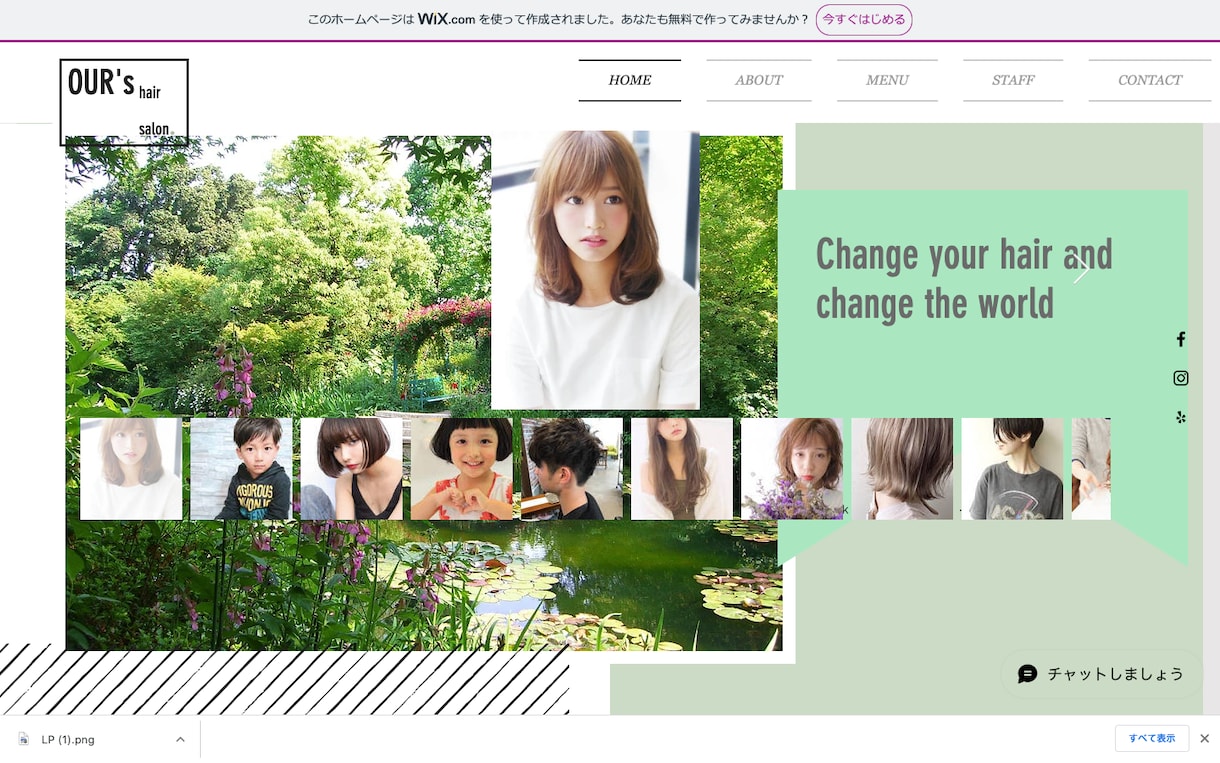Select thumbnail of man's dark short haircut
This screenshot has width=1220, height=763.
click(x=572, y=469)
